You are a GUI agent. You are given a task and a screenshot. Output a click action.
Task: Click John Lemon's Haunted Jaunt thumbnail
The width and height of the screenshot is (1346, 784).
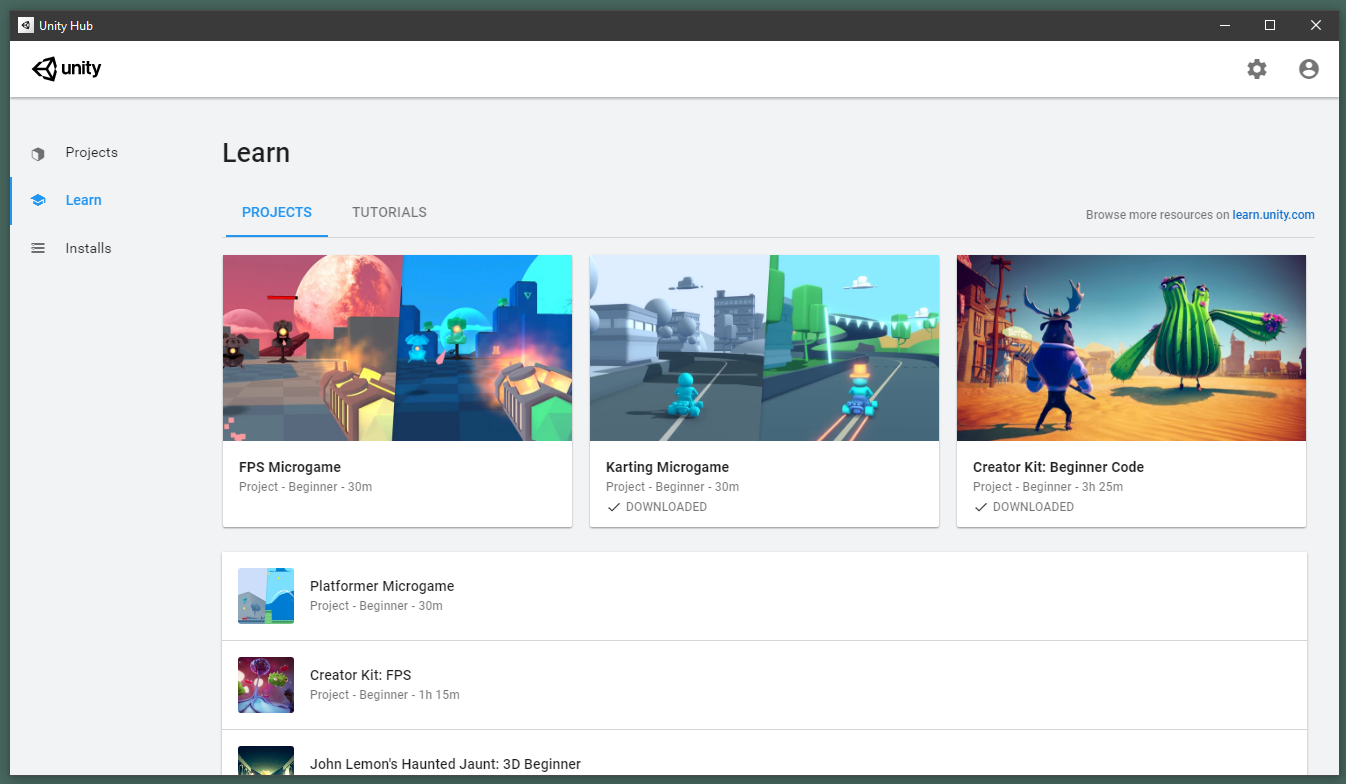(266, 760)
